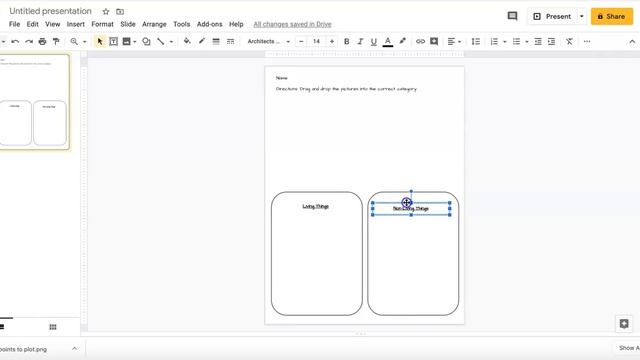
Task: Click the Redo arrow icon
Action: [x=29, y=42]
